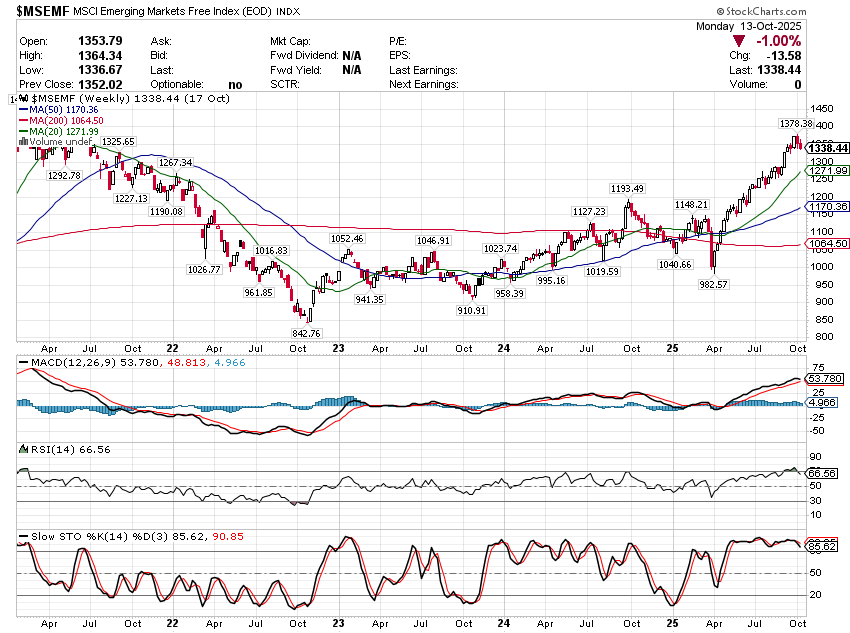Select the MA(50) blue legend line
Image resolution: width=850 pixels, height=633 pixels.
pos(23,110)
